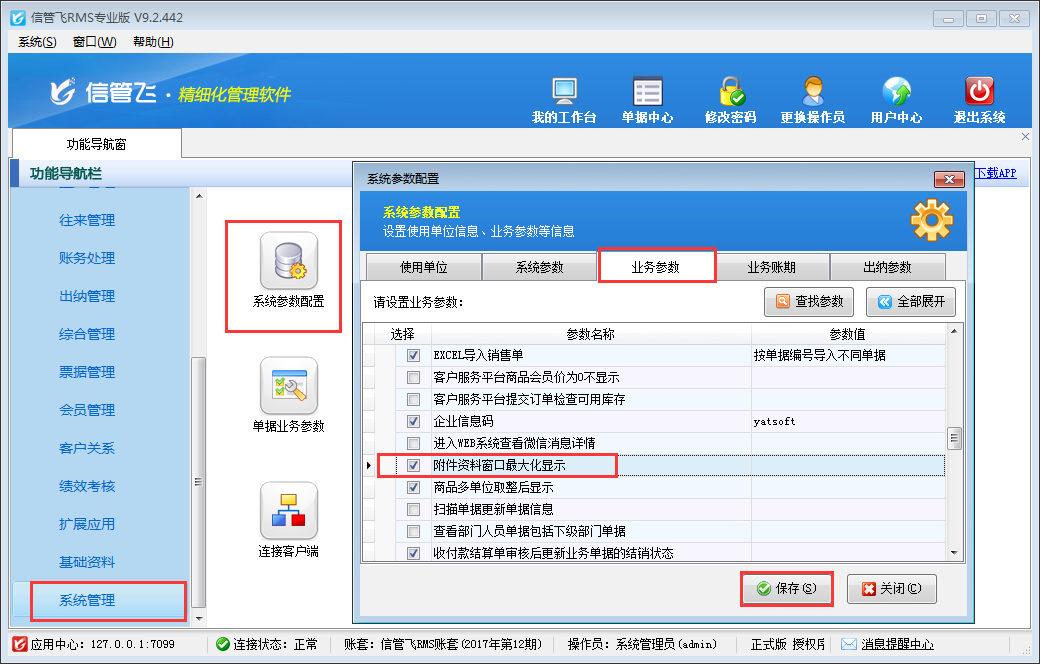Screen dimensions: 1040x664
Task: Save settings with 保存(S) button
Action: 787,589
